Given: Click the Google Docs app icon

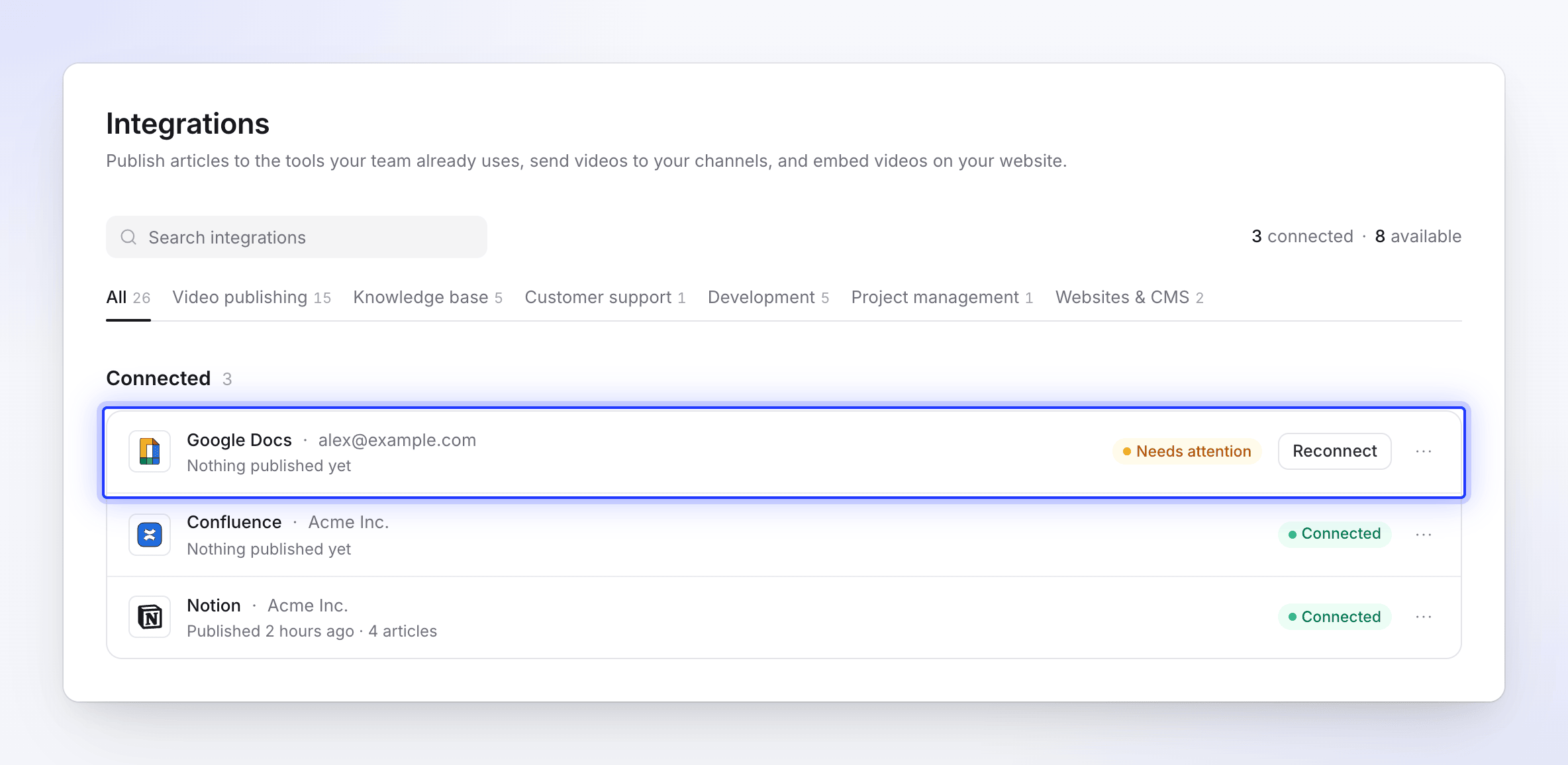Looking at the screenshot, I should click(150, 451).
